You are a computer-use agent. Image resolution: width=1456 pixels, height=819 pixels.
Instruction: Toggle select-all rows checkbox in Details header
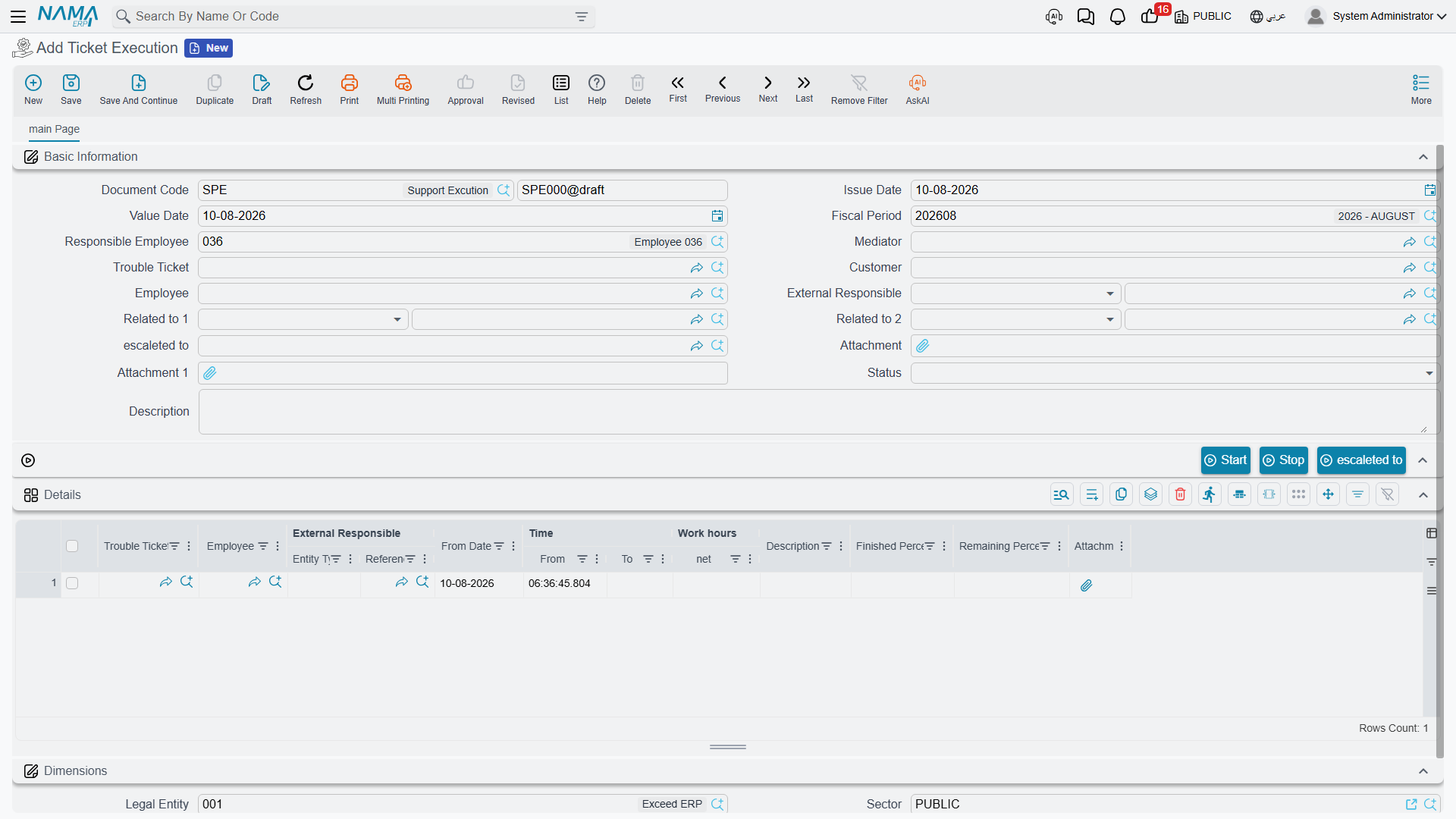coord(72,546)
